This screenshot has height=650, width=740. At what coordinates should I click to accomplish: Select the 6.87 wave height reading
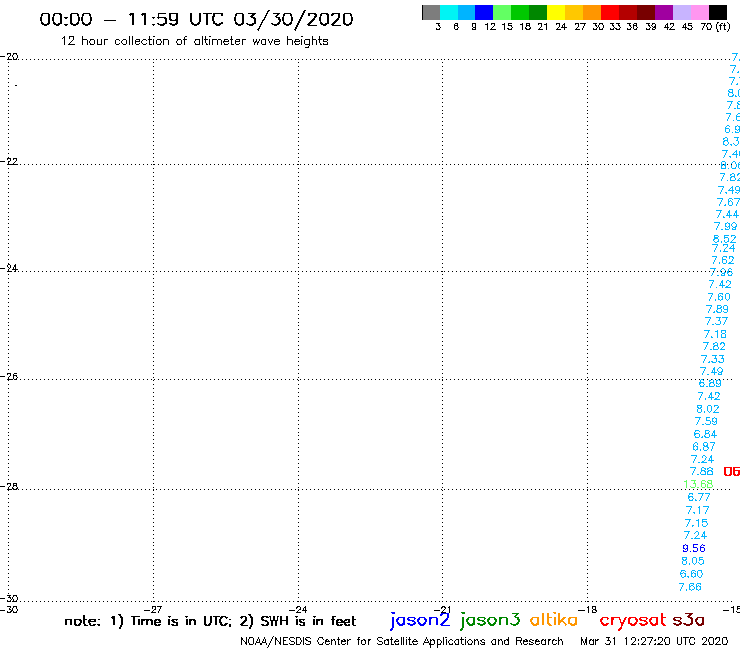[704, 447]
